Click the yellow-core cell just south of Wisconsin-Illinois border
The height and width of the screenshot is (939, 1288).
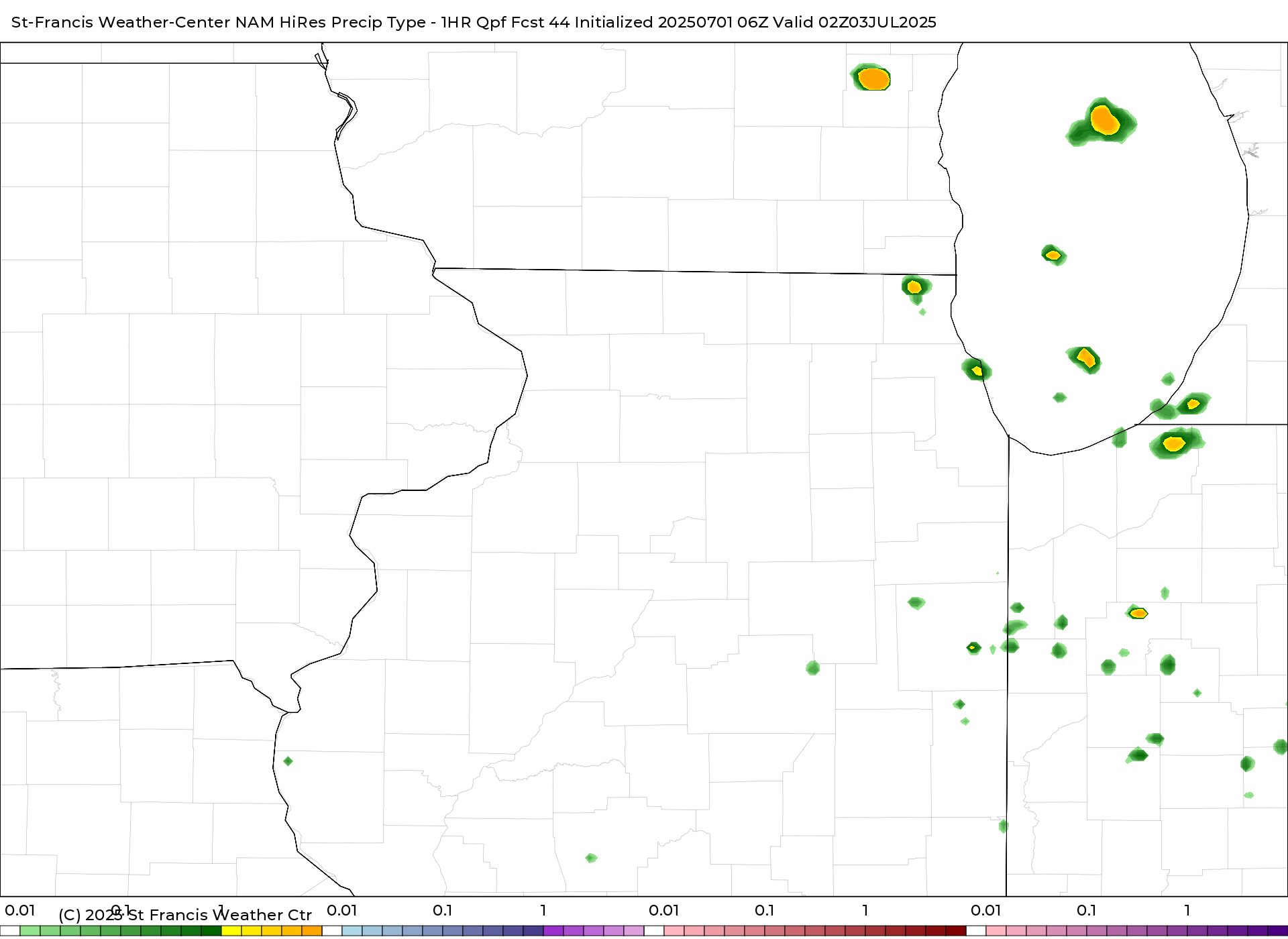915,288
